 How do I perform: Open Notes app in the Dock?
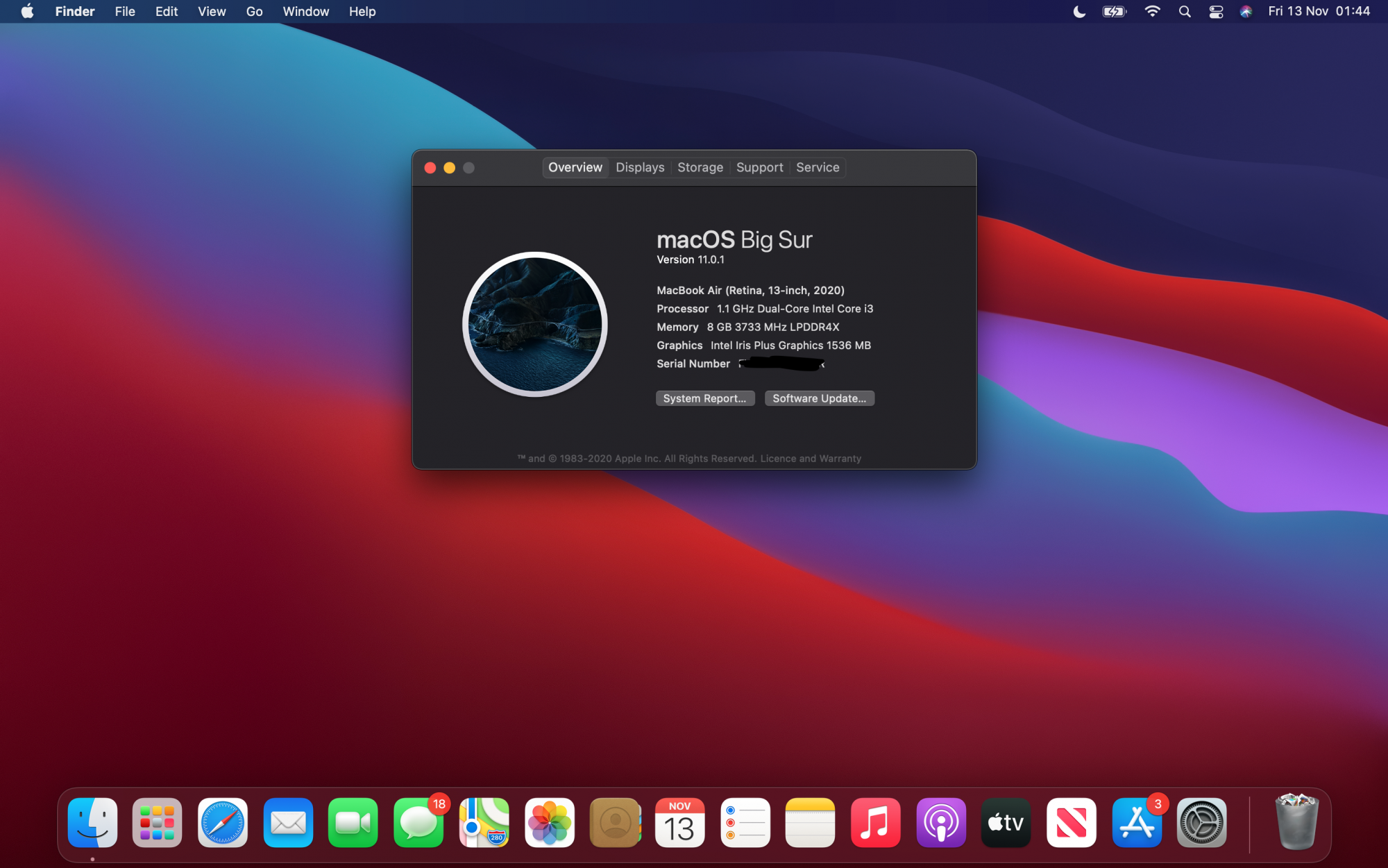(811, 823)
